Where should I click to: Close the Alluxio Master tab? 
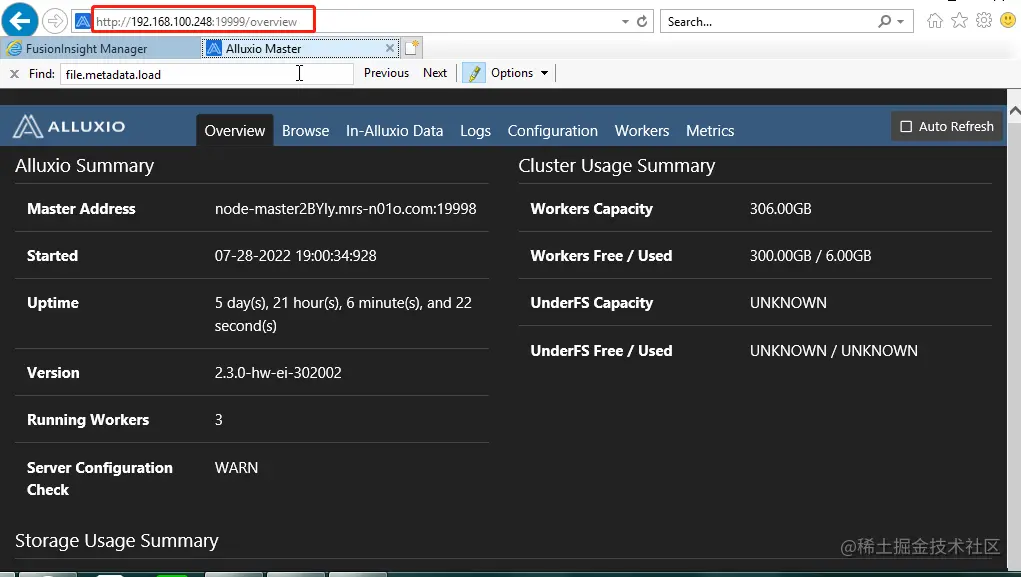389,48
